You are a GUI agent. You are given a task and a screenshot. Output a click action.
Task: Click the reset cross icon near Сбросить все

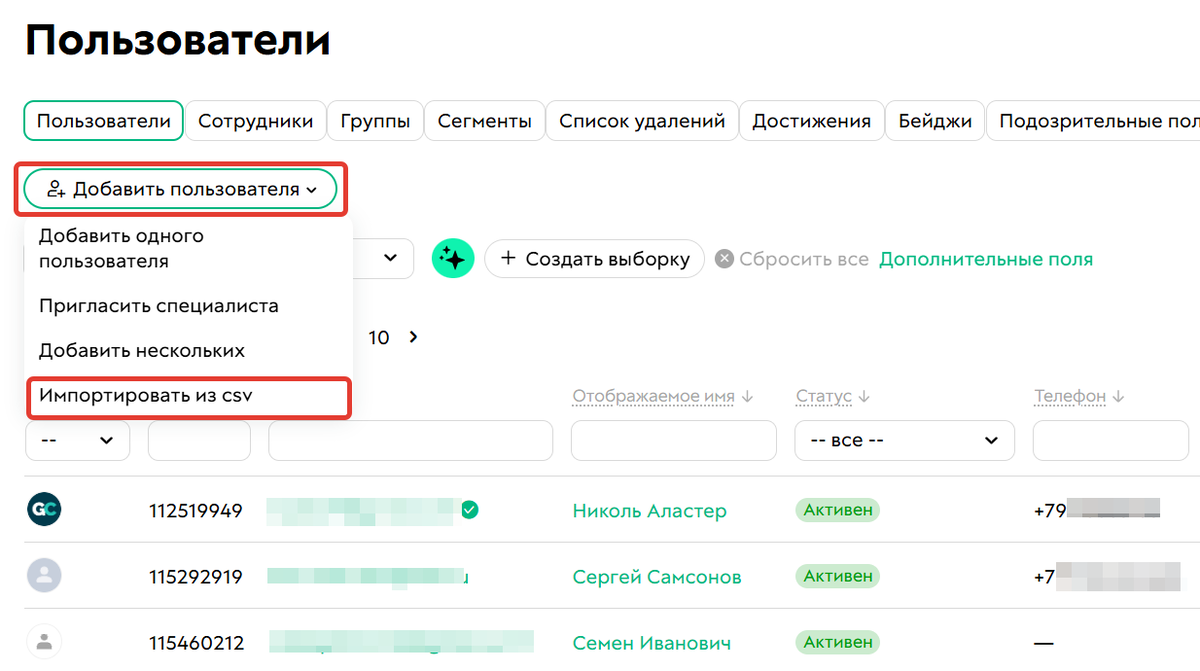[723, 259]
